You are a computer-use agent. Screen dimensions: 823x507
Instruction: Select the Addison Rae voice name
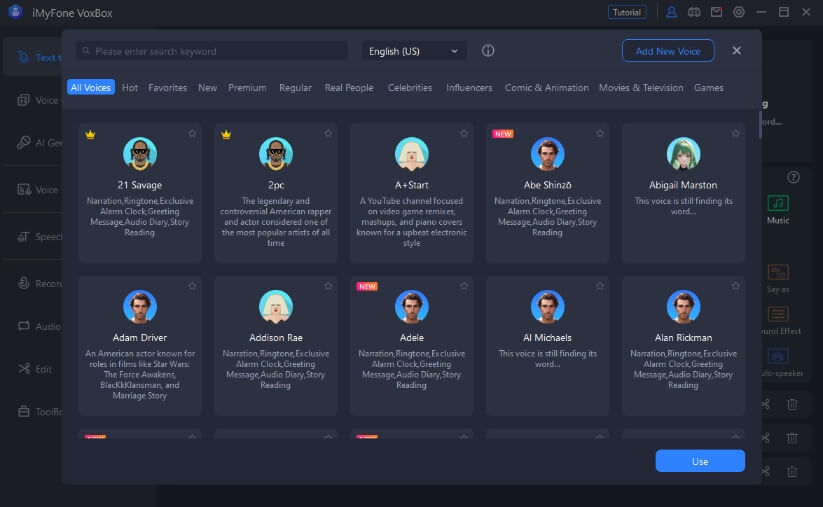276,337
